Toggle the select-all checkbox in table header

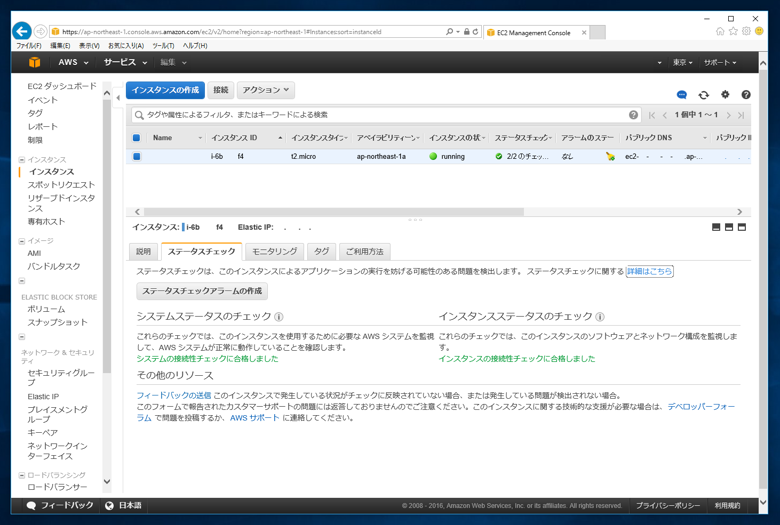(136, 138)
